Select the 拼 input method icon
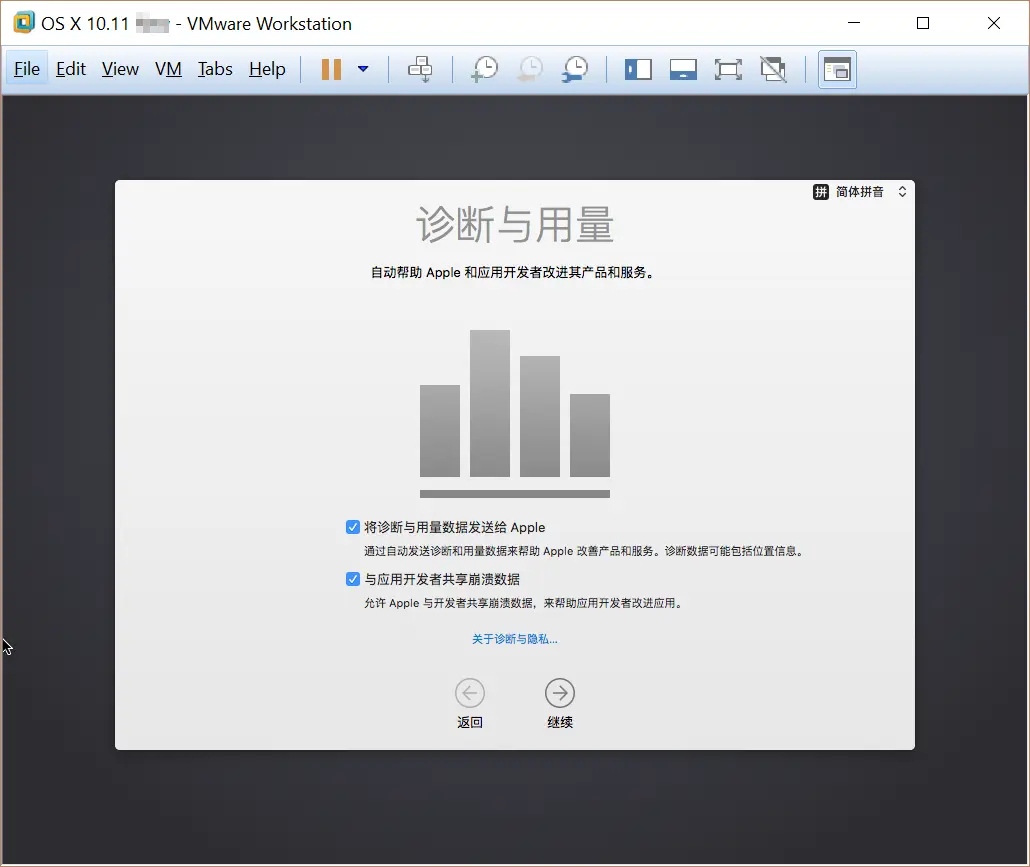The height and width of the screenshot is (867, 1030). 820,191
